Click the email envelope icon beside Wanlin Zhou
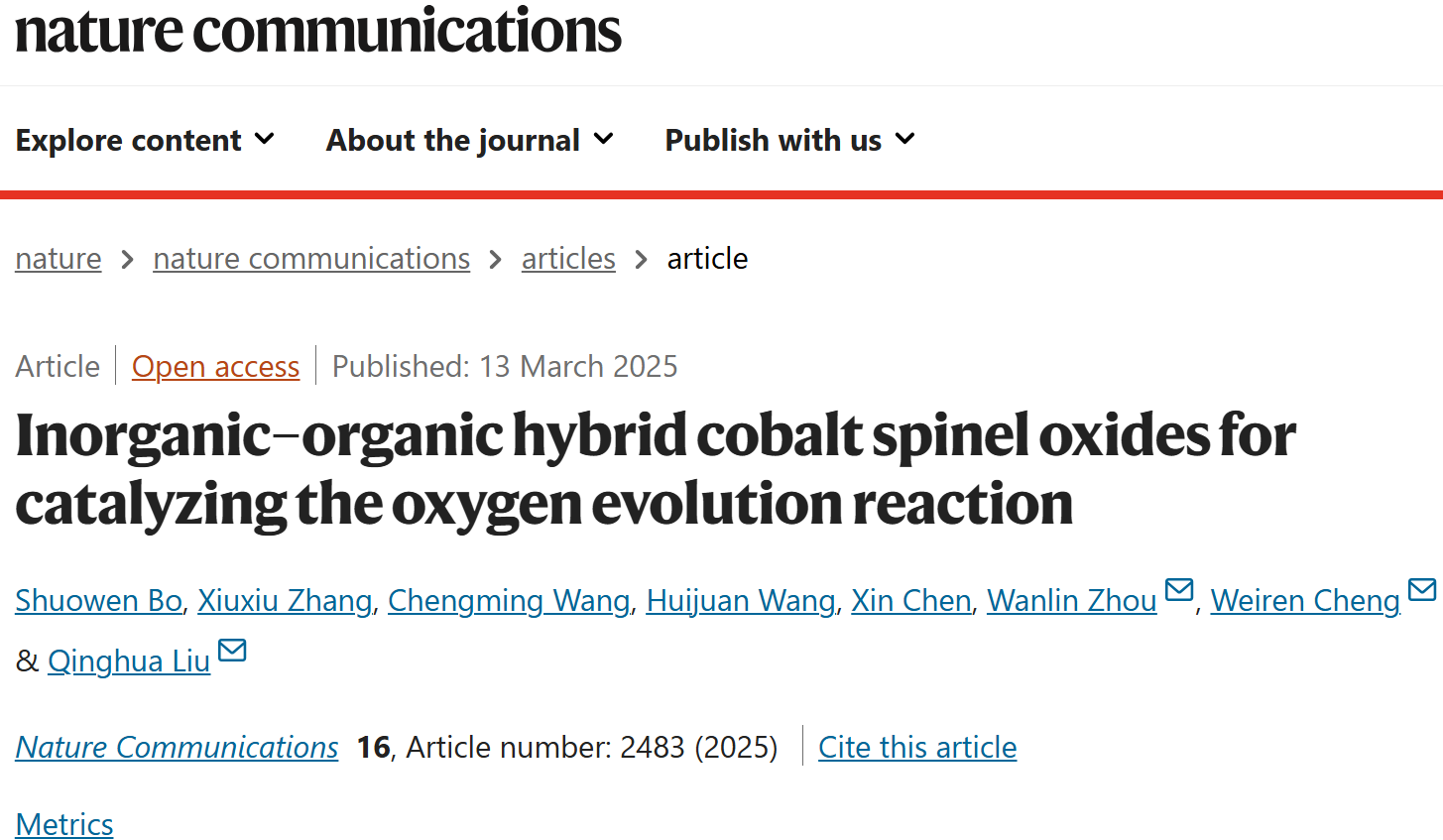This screenshot has width=1443, height=840. 1178,590
